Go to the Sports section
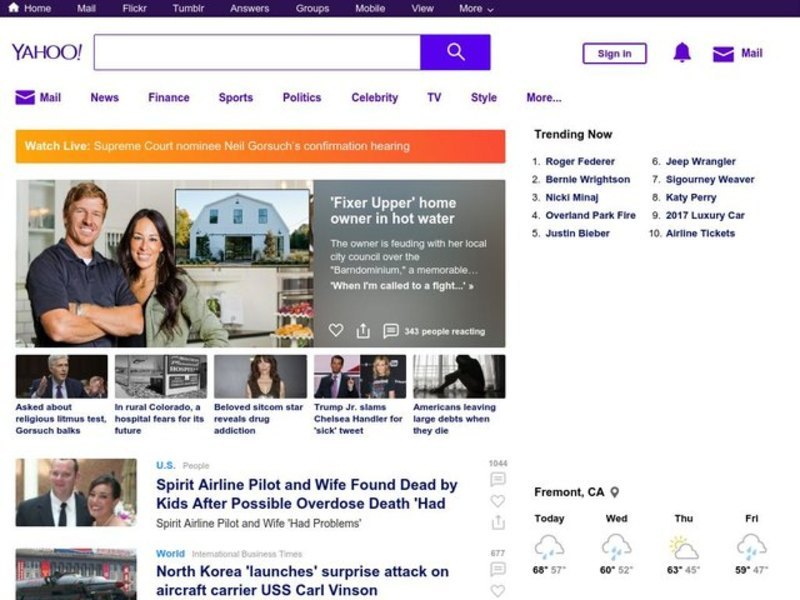Viewport: 800px width, 600px height. tap(235, 98)
